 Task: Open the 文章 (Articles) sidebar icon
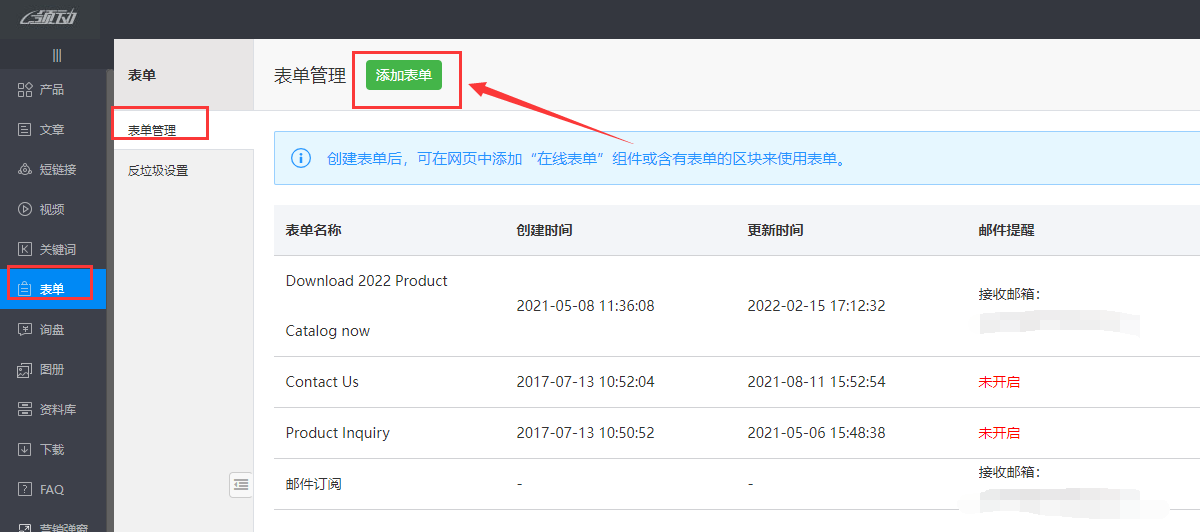[x=26, y=130]
